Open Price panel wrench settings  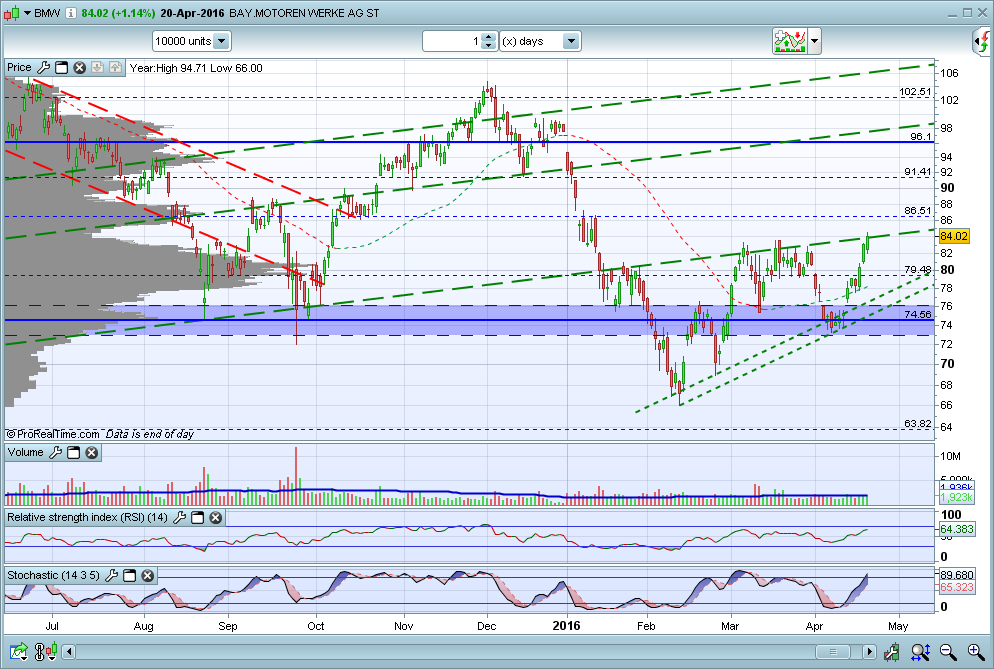pos(44,67)
